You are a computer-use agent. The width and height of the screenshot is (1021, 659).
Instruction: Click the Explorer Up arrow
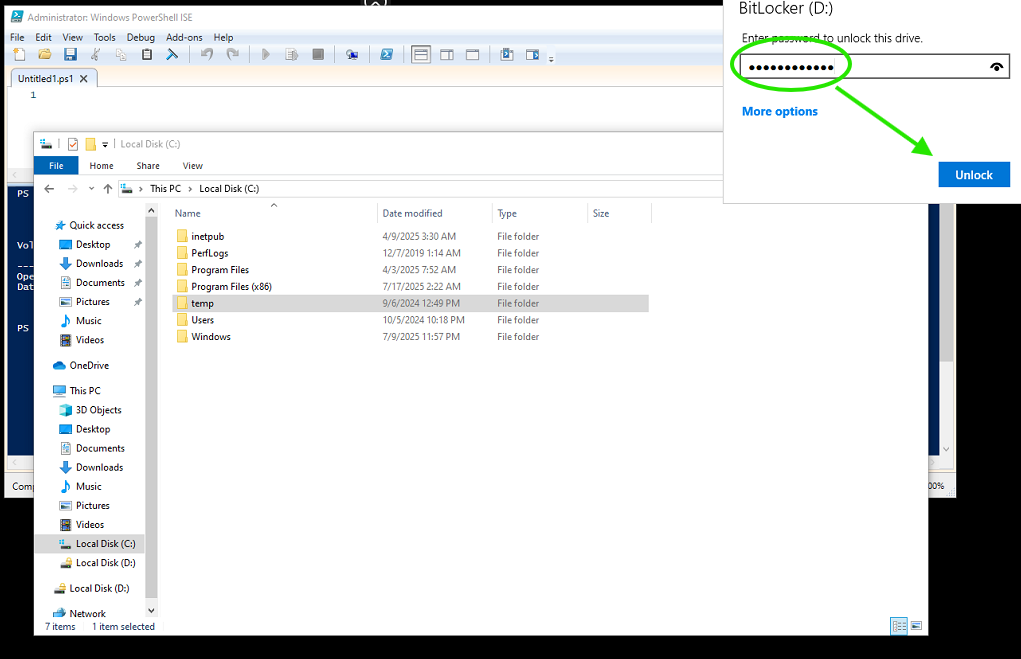[x=108, y=189]
